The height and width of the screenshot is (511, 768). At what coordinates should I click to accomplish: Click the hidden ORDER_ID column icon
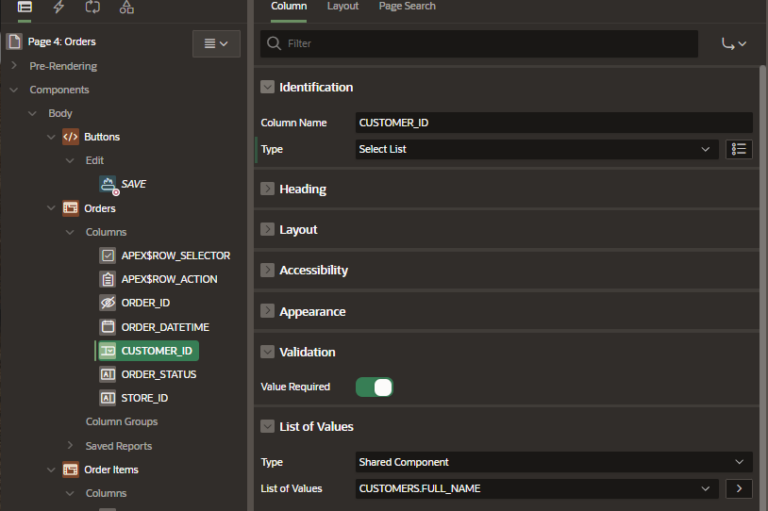(108, 303)
